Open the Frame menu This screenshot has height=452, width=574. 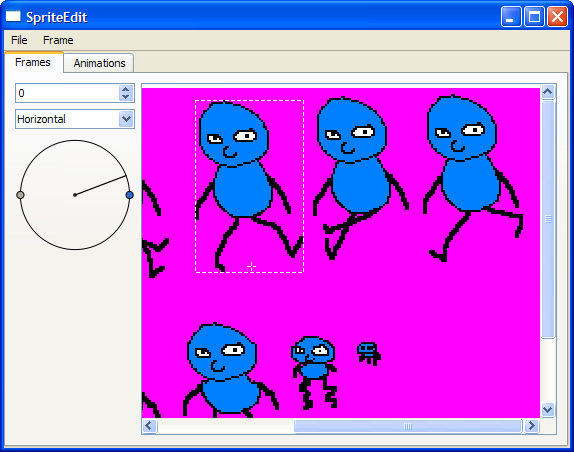click(58, 40)
